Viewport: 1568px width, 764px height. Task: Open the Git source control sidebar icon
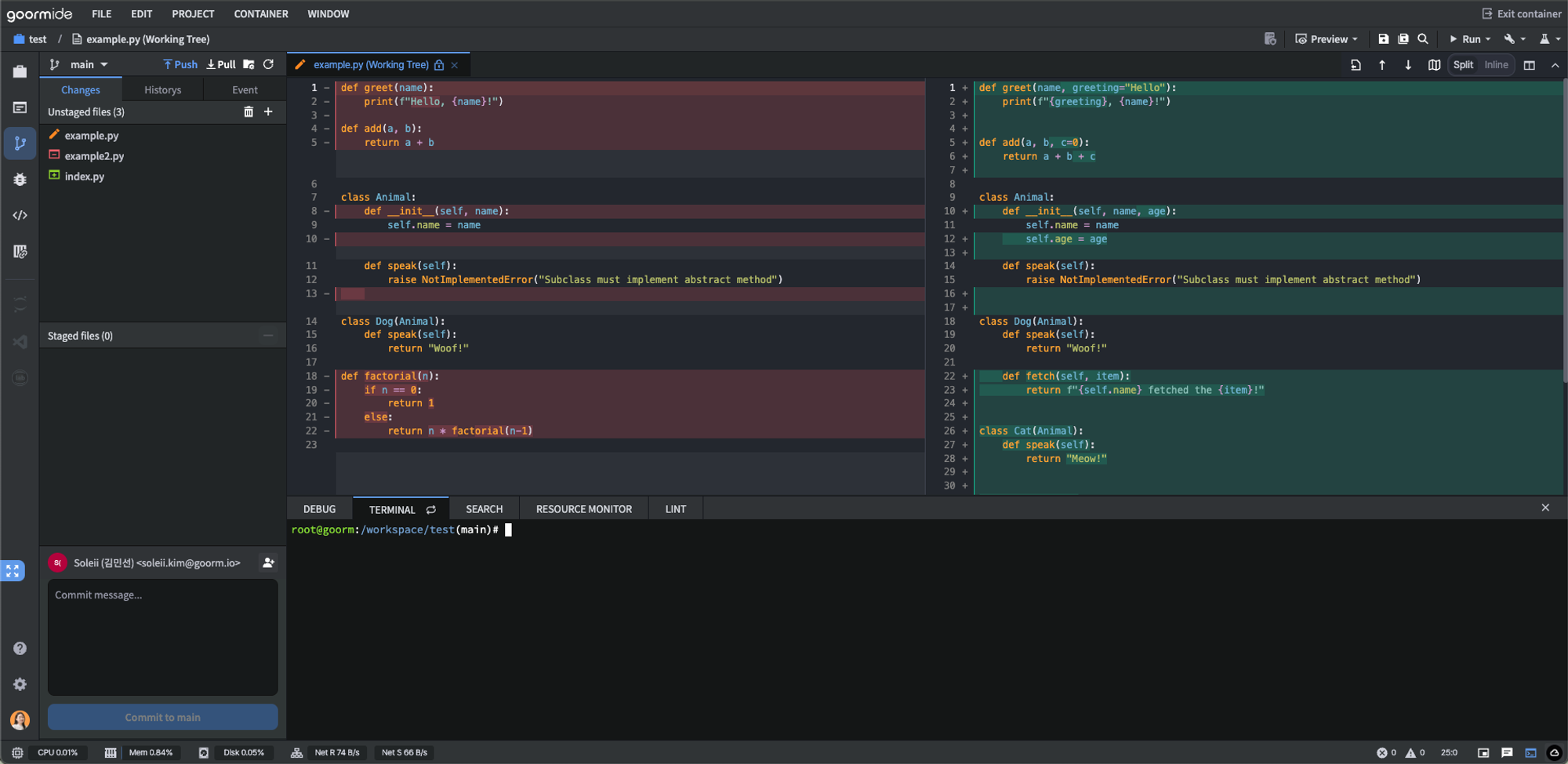click(20, 144)
